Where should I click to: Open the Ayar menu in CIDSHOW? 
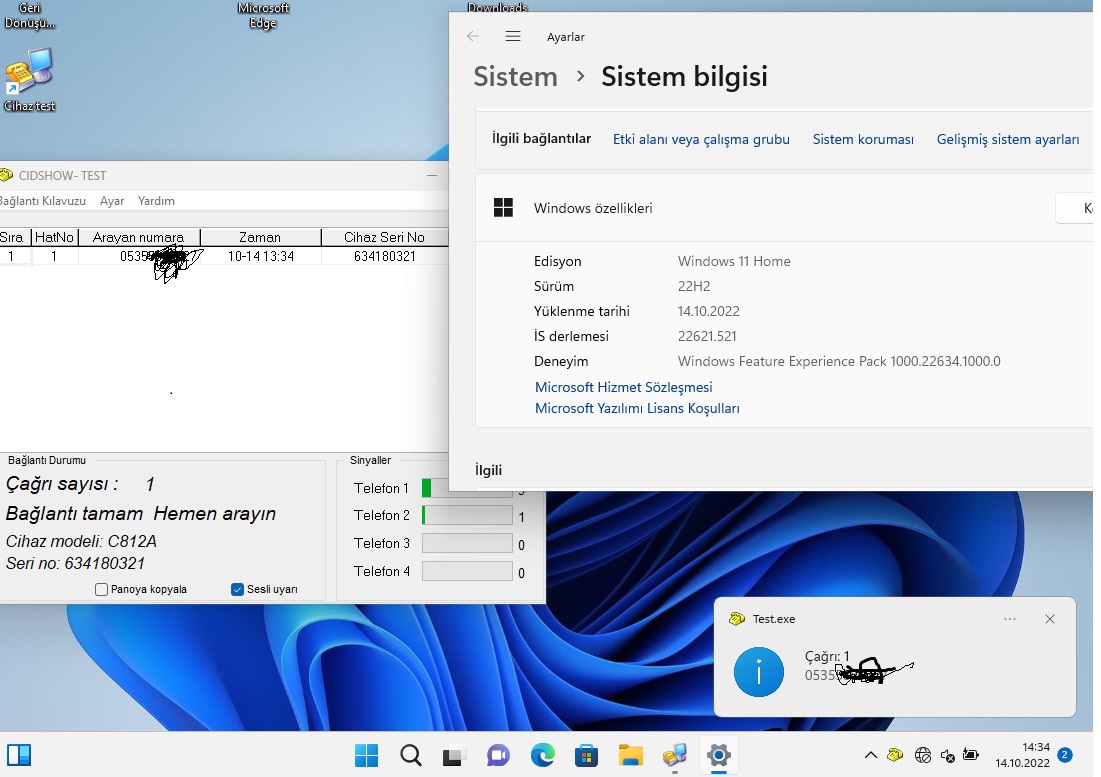point(112,201)
